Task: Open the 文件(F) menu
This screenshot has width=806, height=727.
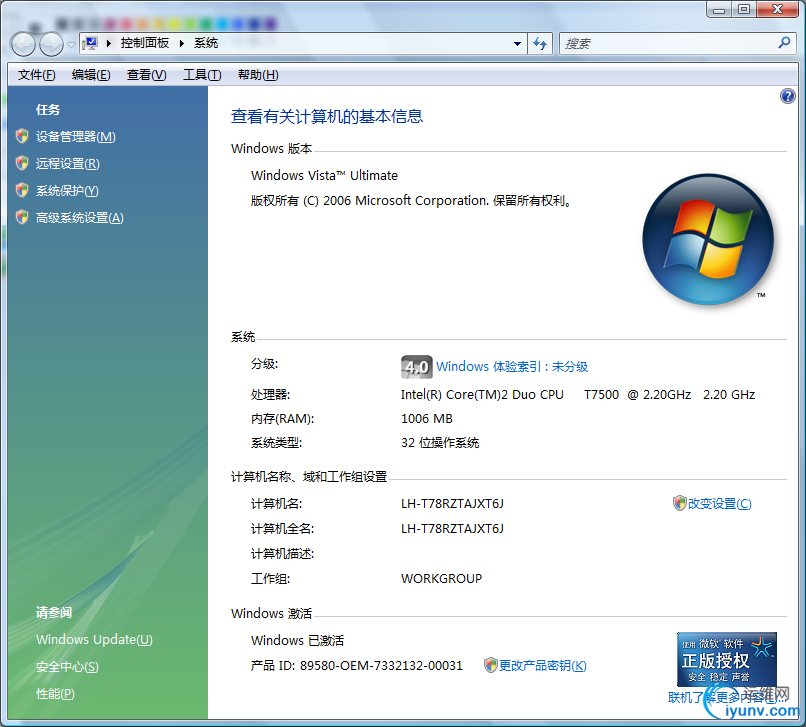Action: click(36, 75)
